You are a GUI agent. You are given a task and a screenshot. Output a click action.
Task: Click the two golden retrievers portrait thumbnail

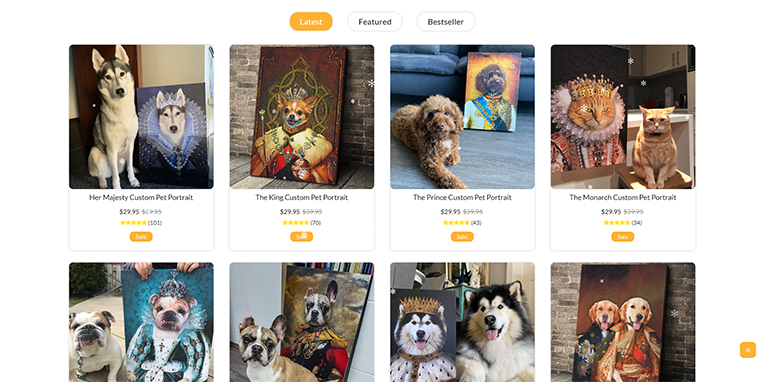click(x=623, y=322)
